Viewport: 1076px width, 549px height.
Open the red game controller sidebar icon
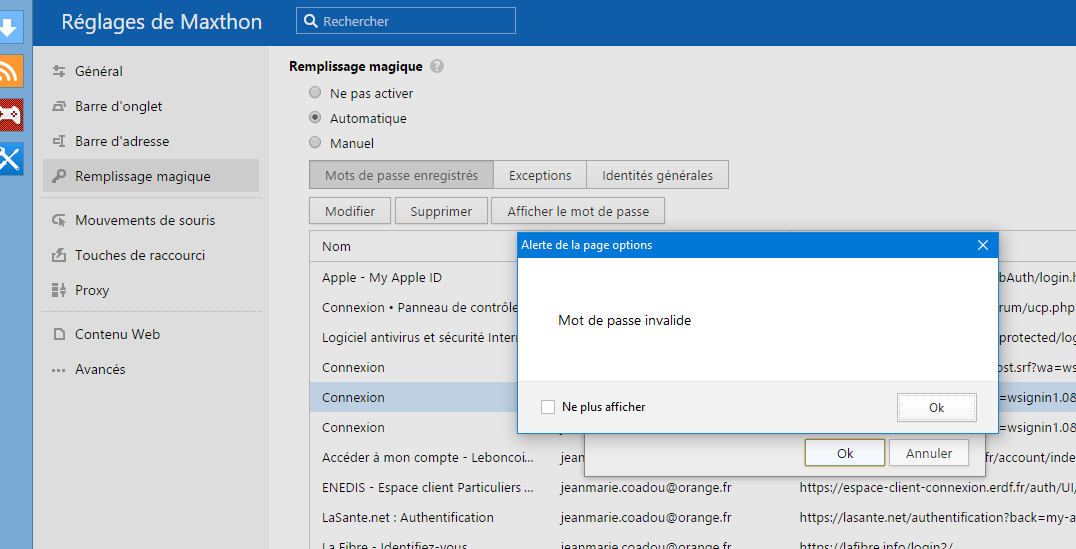click(x=10, y=115)
